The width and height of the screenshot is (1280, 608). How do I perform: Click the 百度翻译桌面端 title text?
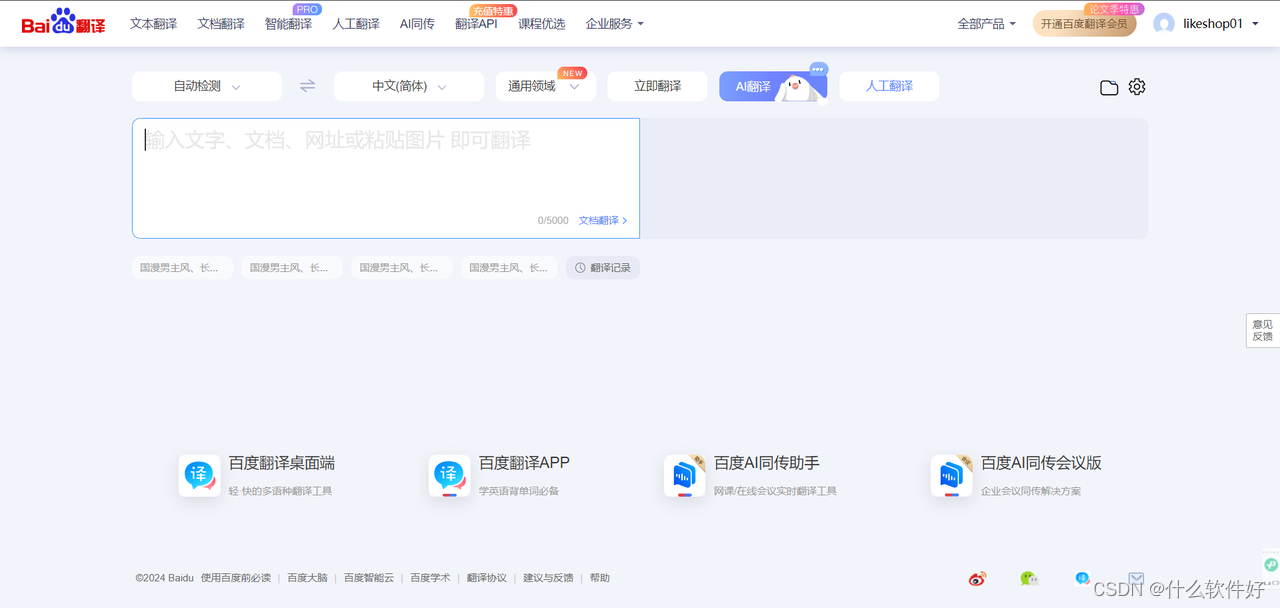point(282,463)
